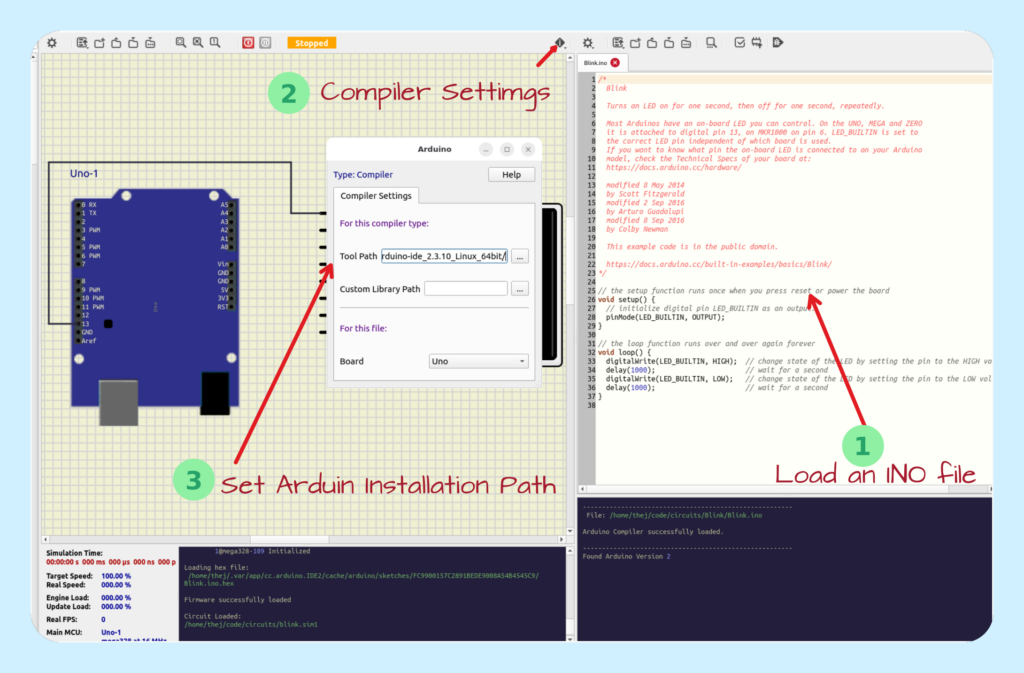
Task: Click the void setup() code line
Action: (x=626, y=300)
